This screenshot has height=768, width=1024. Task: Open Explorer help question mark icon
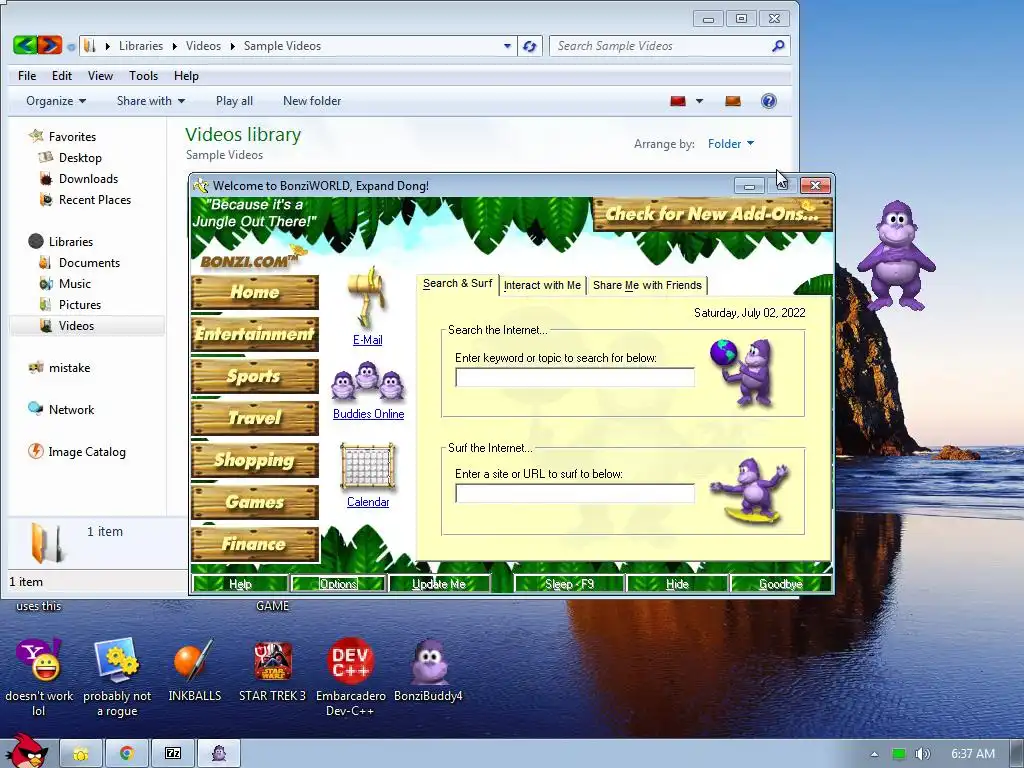coord(769,101)
